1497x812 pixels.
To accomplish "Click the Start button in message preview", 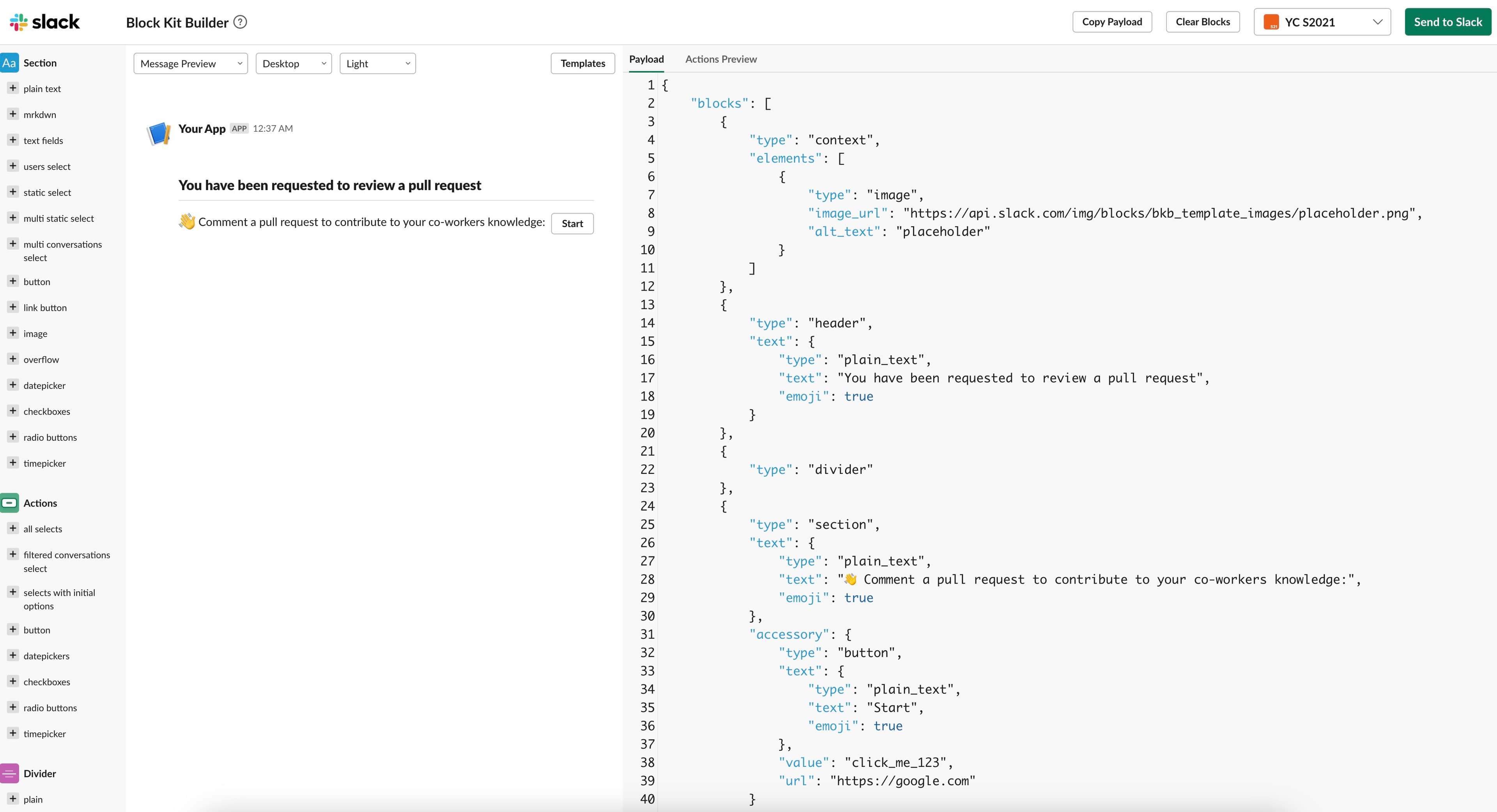I will [x=572, y=224].
